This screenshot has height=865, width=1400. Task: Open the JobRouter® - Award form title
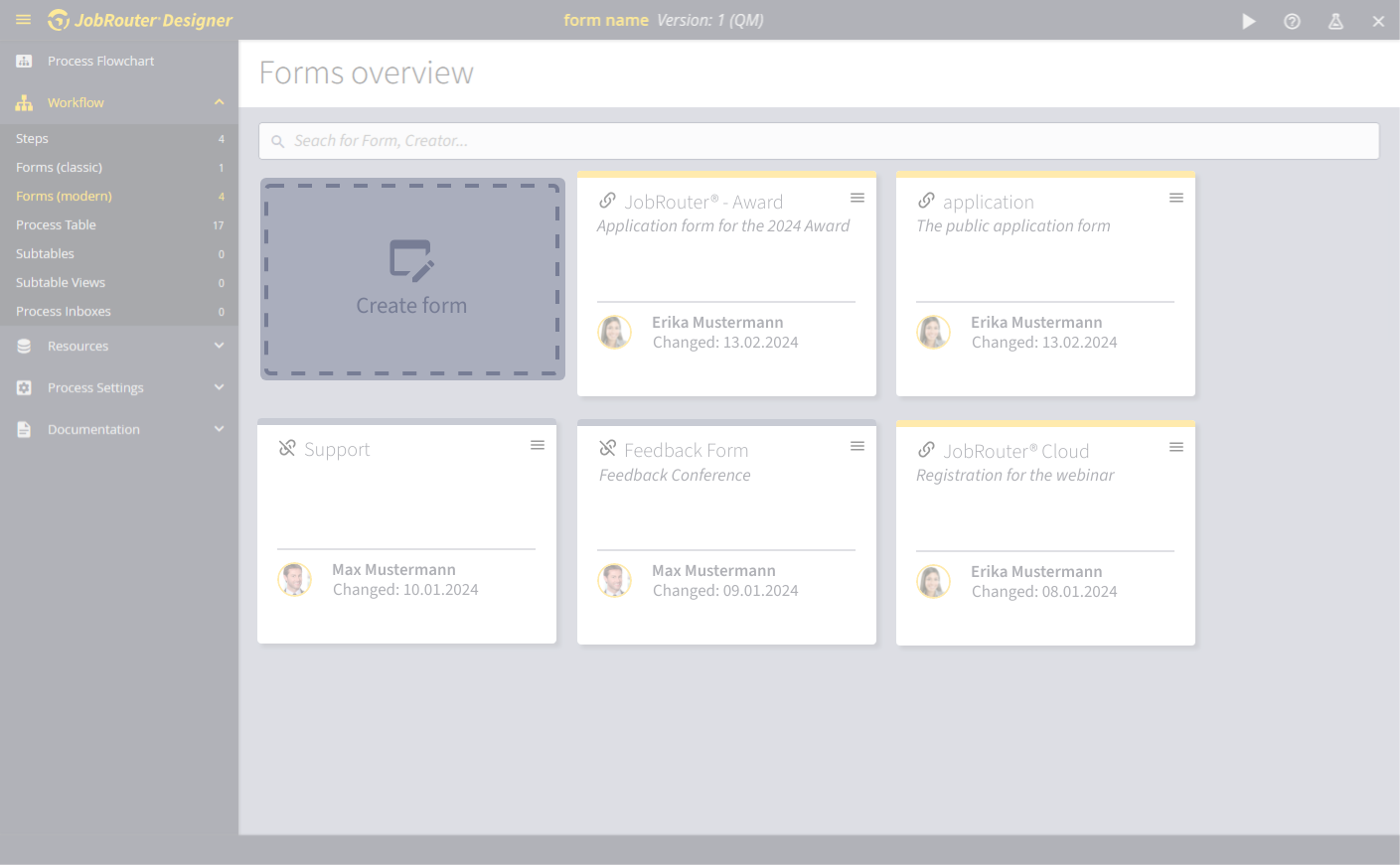[x=703, y=203]
